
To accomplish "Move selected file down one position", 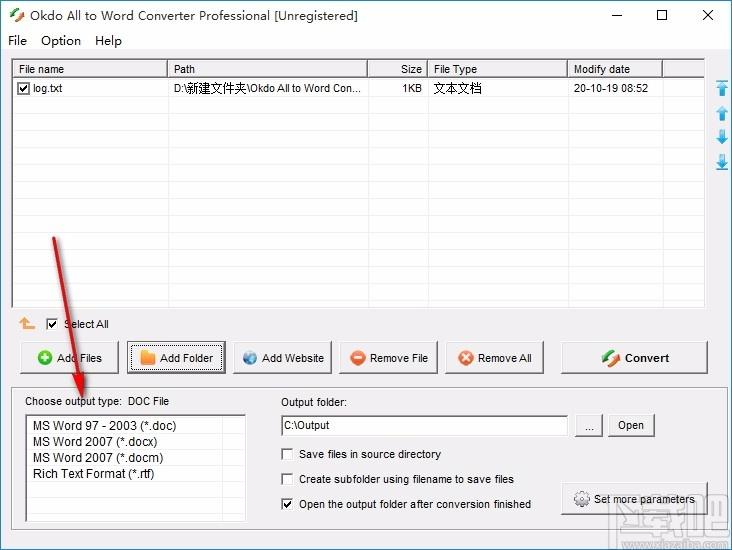I will pos(722,137).
